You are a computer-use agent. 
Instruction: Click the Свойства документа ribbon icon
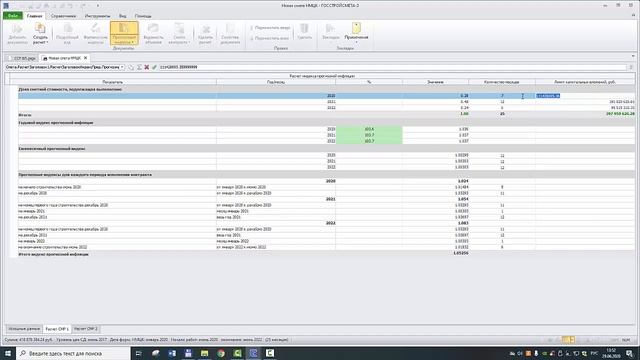(230, 33)
